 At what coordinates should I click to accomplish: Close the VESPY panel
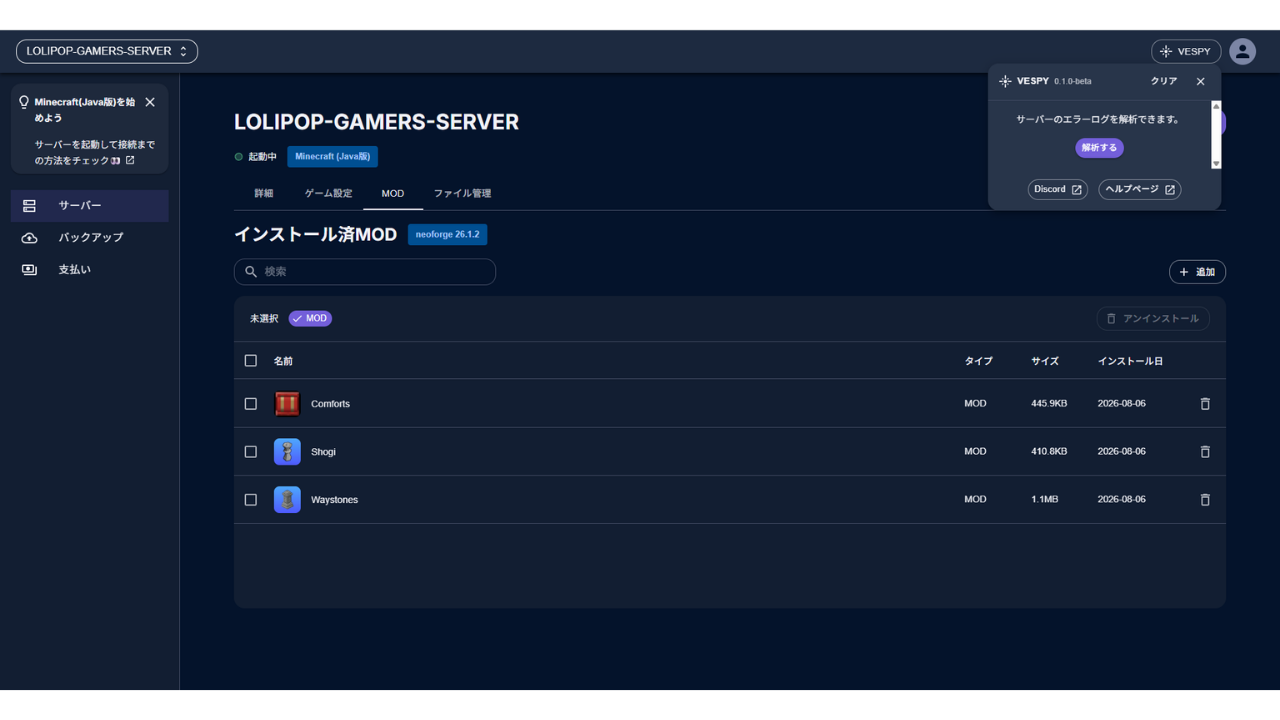point(1201,81)
